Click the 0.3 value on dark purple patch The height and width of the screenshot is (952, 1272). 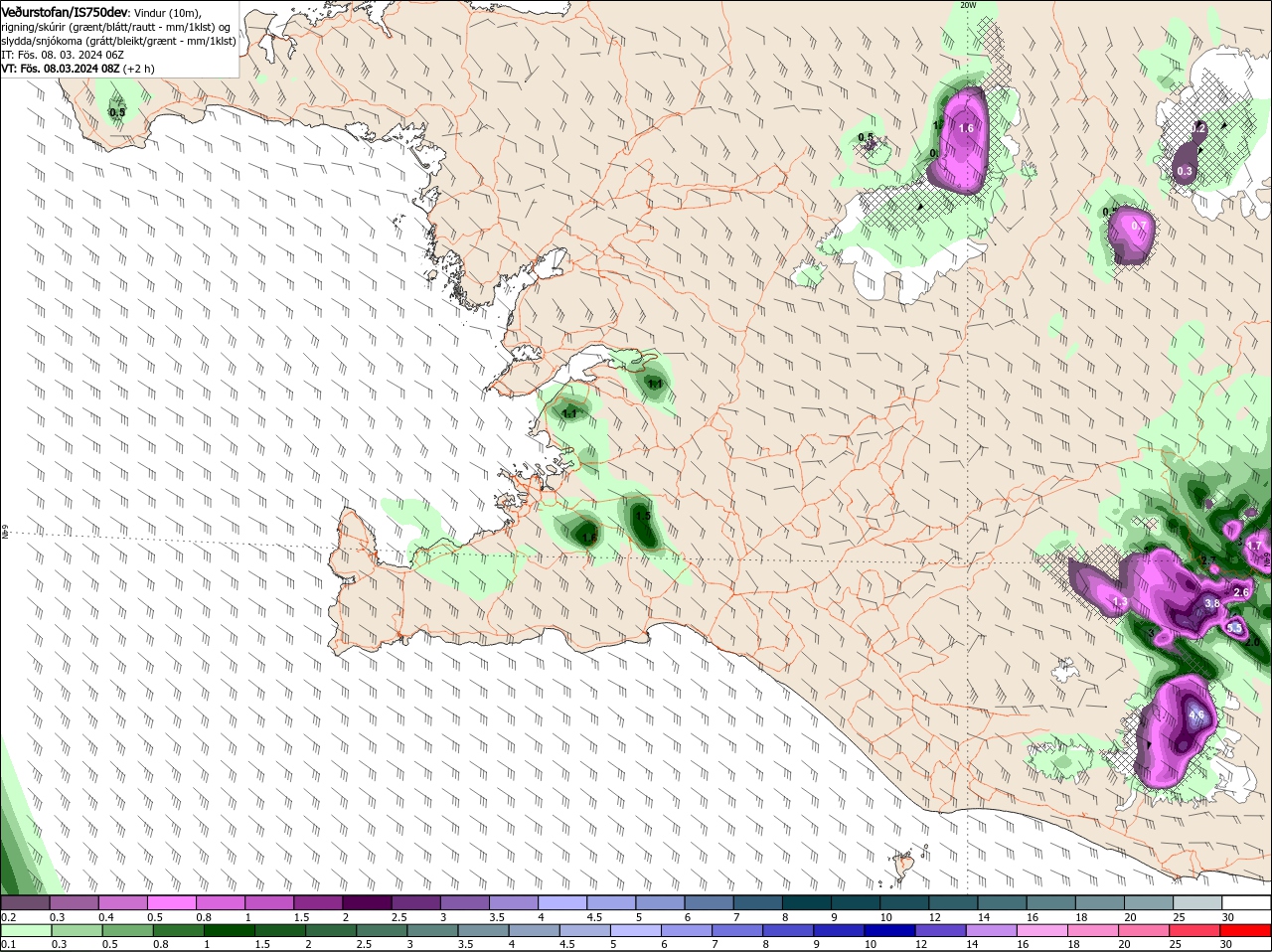pos(1185,171)
